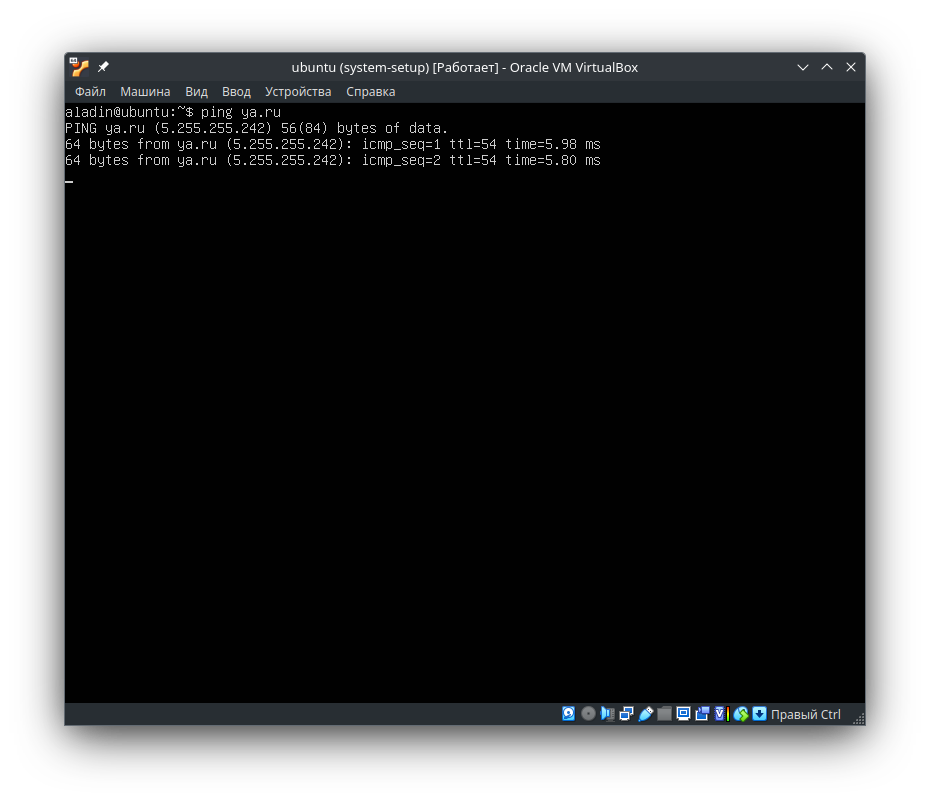Open the Машина menu

coord(145,91)
